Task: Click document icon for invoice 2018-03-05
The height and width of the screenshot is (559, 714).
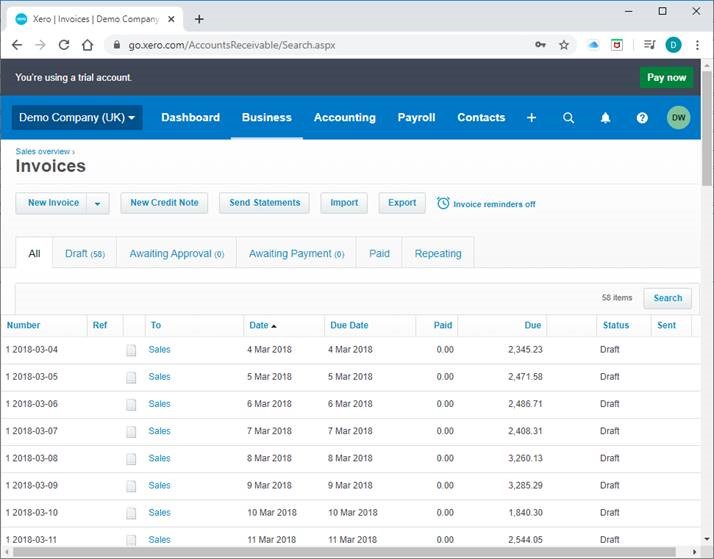Action: [x=131, y=377]
